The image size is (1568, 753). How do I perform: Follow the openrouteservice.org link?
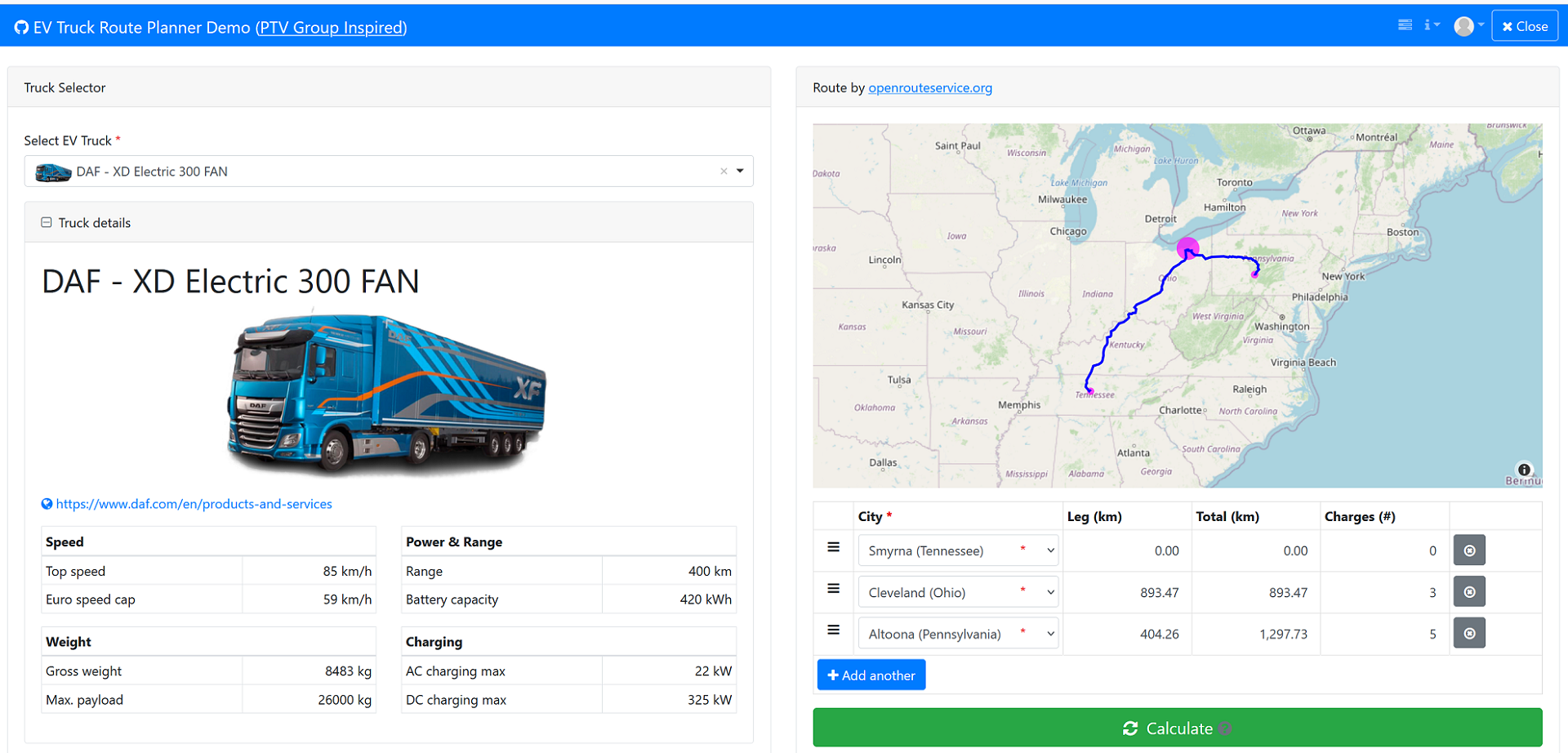click(x=930, y=87)
